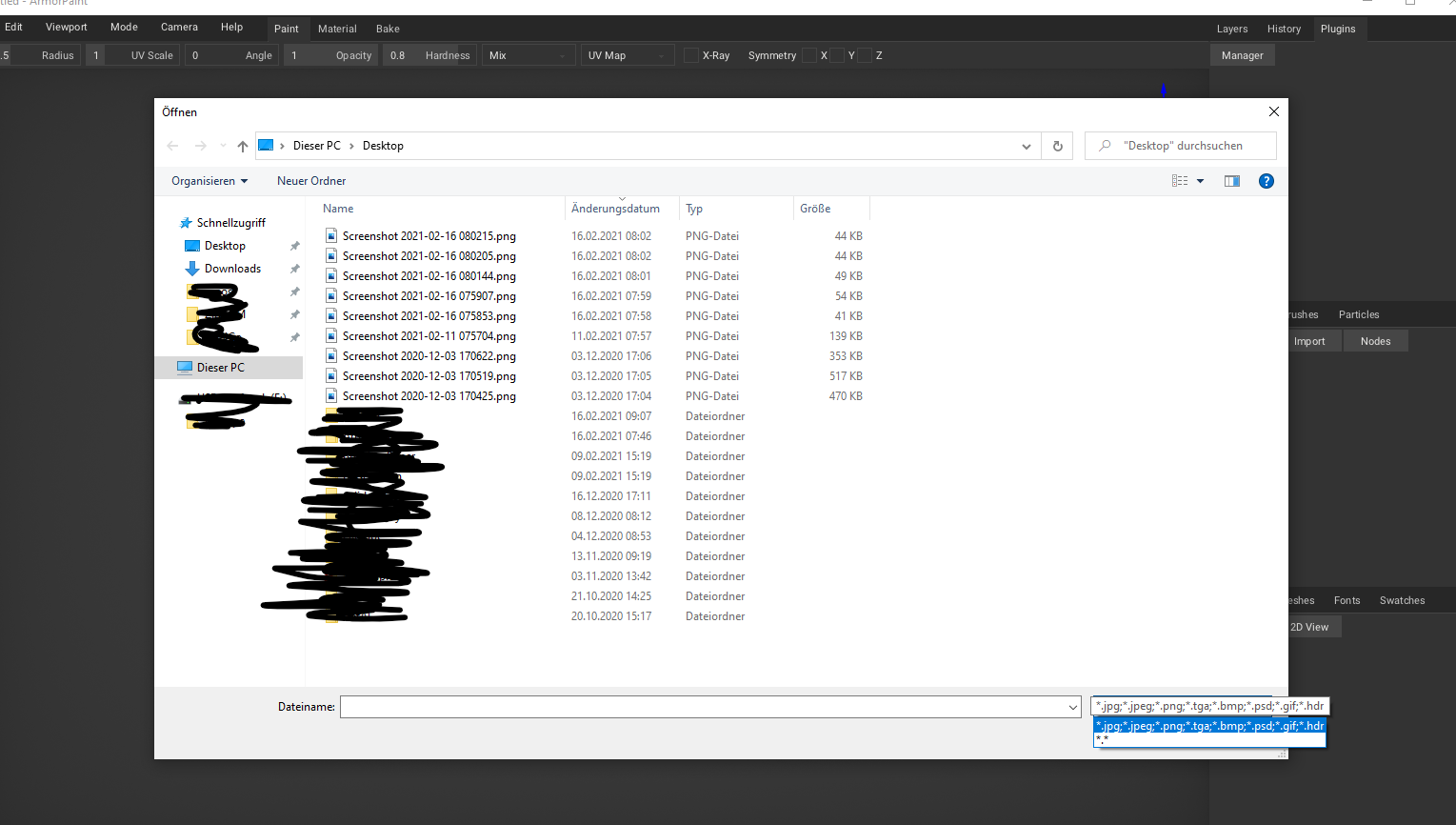1456x825 pixels.
Task: Navigate back with the left arrow
Action: coord(172,145)
